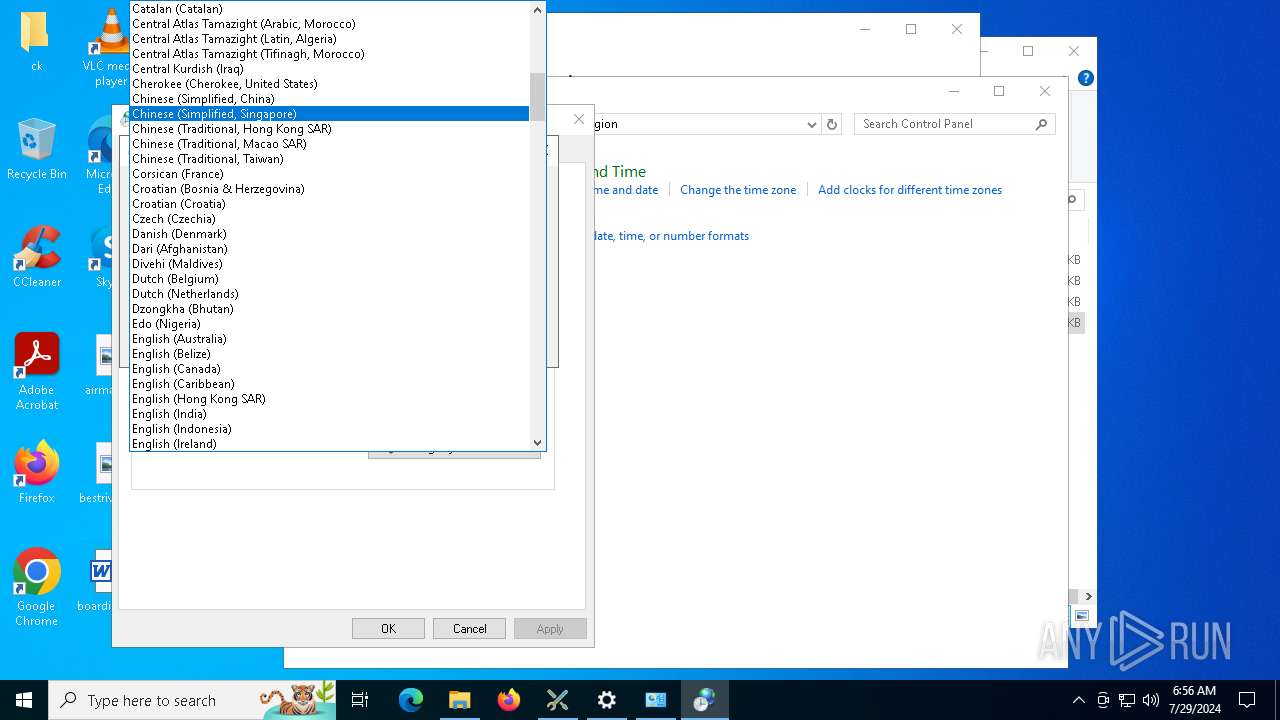This screenshot has width=1280, height=720.
Task: Switch to the Region clock taskbar item
Action: [x=705, y=700]
